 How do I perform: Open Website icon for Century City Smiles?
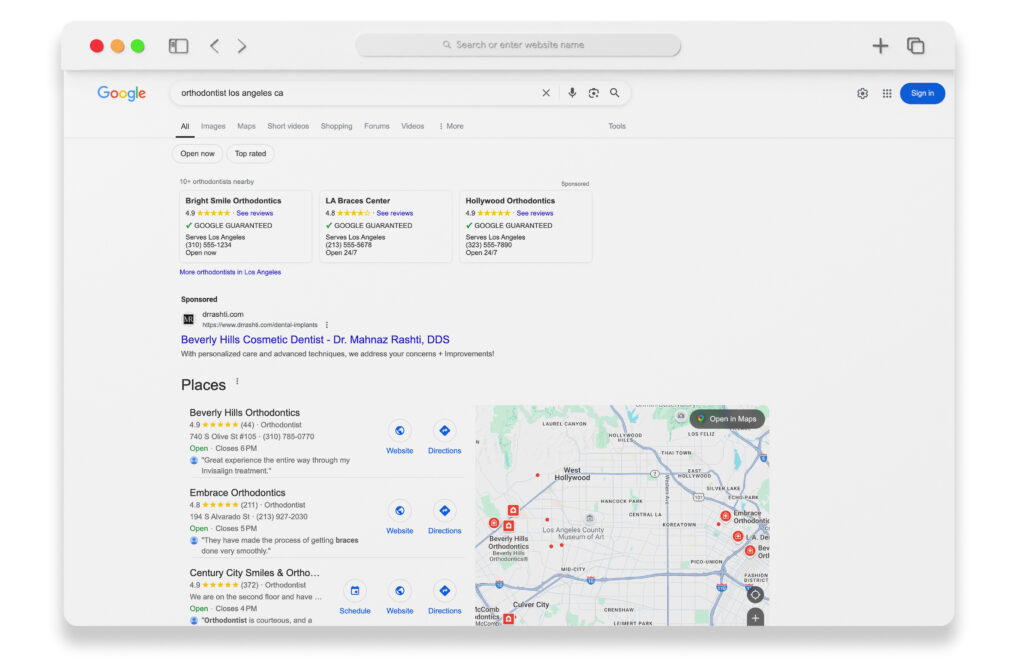pyautogui.click(x=400, y=591)
